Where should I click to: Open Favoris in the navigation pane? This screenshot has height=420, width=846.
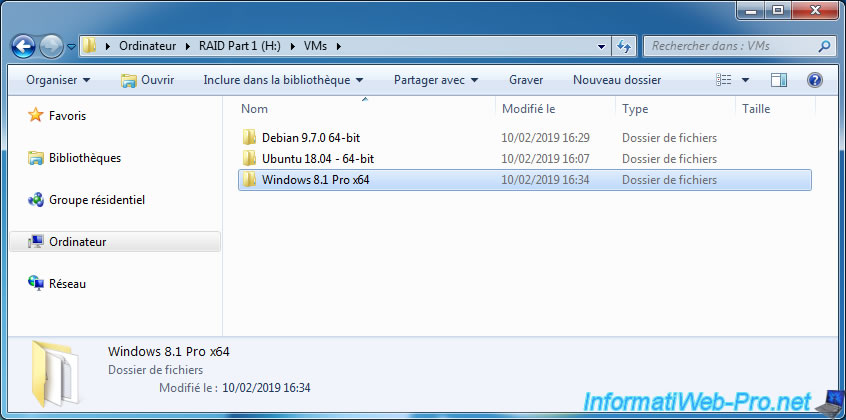pyautogui.click(x=67, y=116)
